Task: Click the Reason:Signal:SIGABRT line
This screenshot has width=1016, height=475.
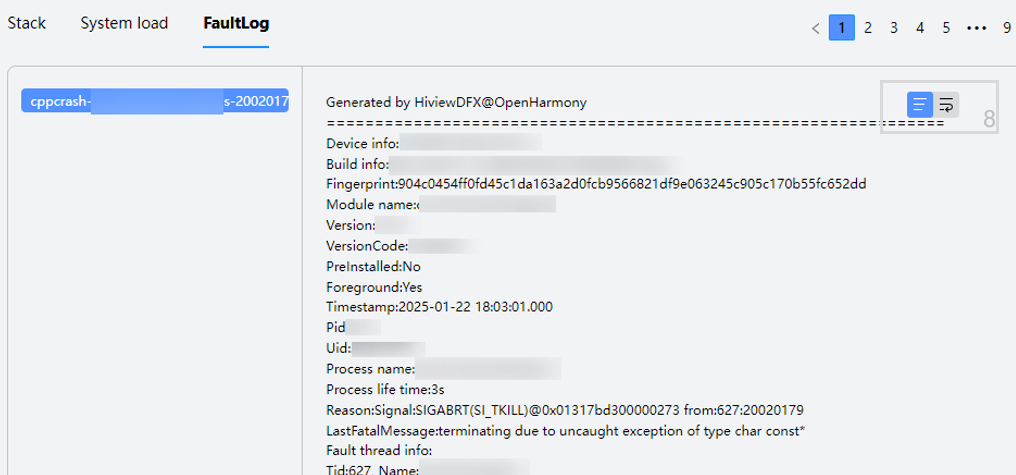Action: [x=565, y=410]
